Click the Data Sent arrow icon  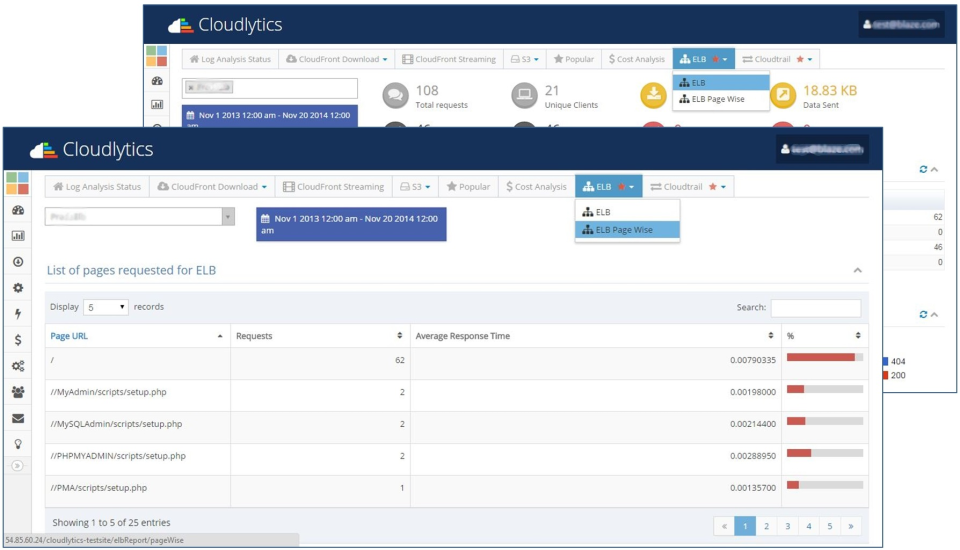783,95
